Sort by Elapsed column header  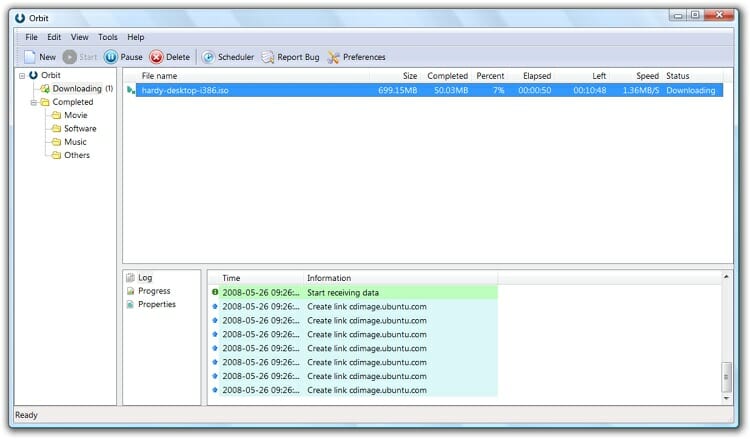537,76
